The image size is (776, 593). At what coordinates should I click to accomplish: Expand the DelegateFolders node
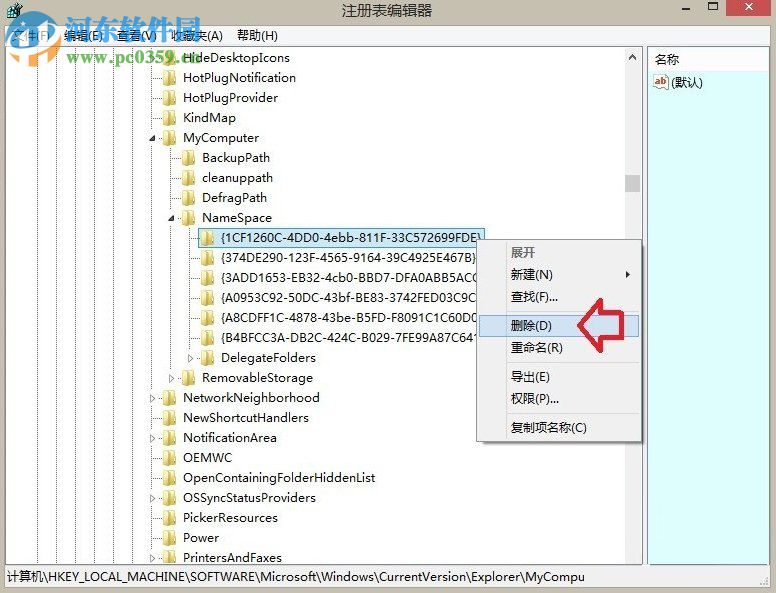click(191, 358)
